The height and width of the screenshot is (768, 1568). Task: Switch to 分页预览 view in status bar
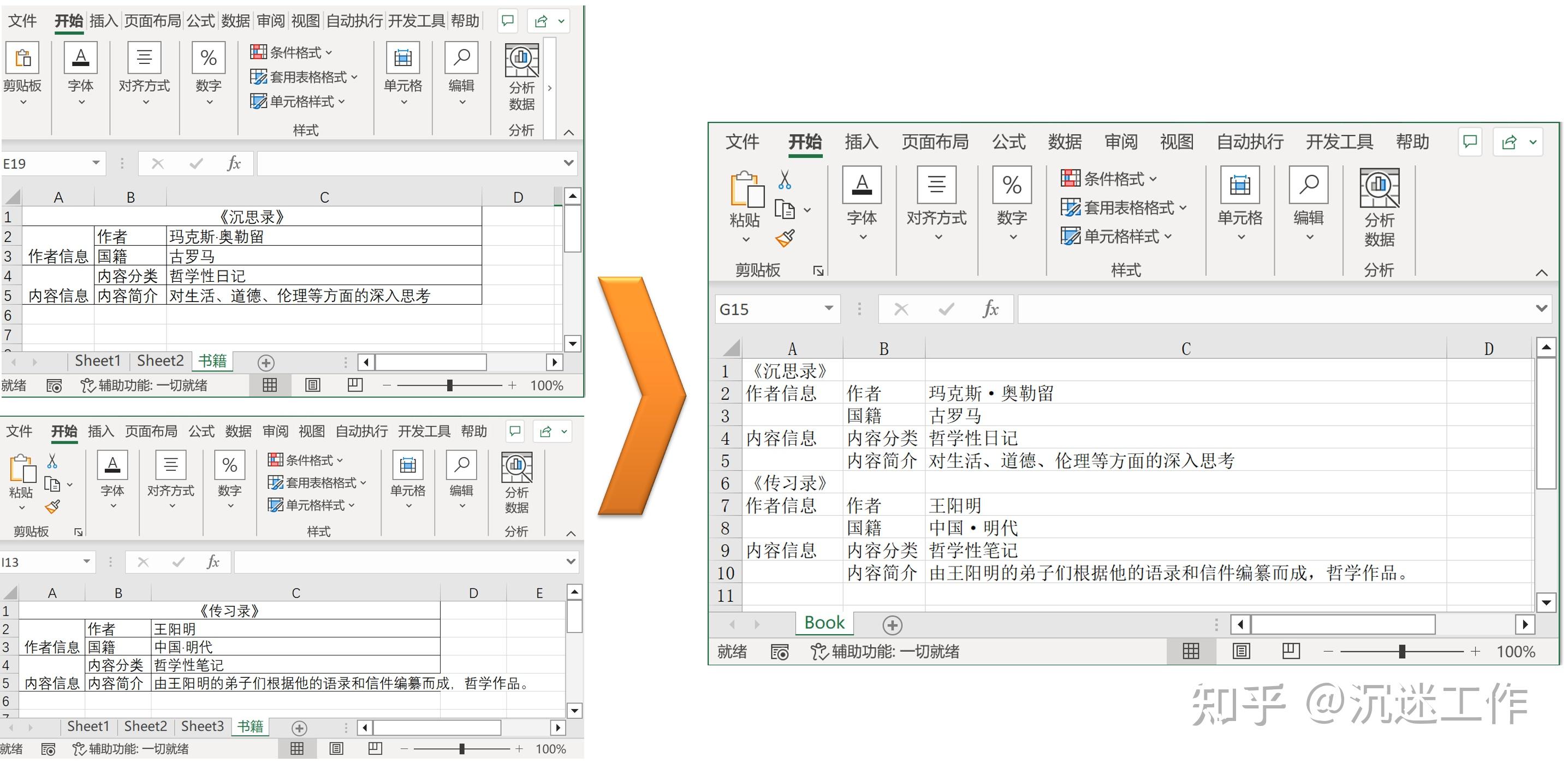pos(1291,651)
